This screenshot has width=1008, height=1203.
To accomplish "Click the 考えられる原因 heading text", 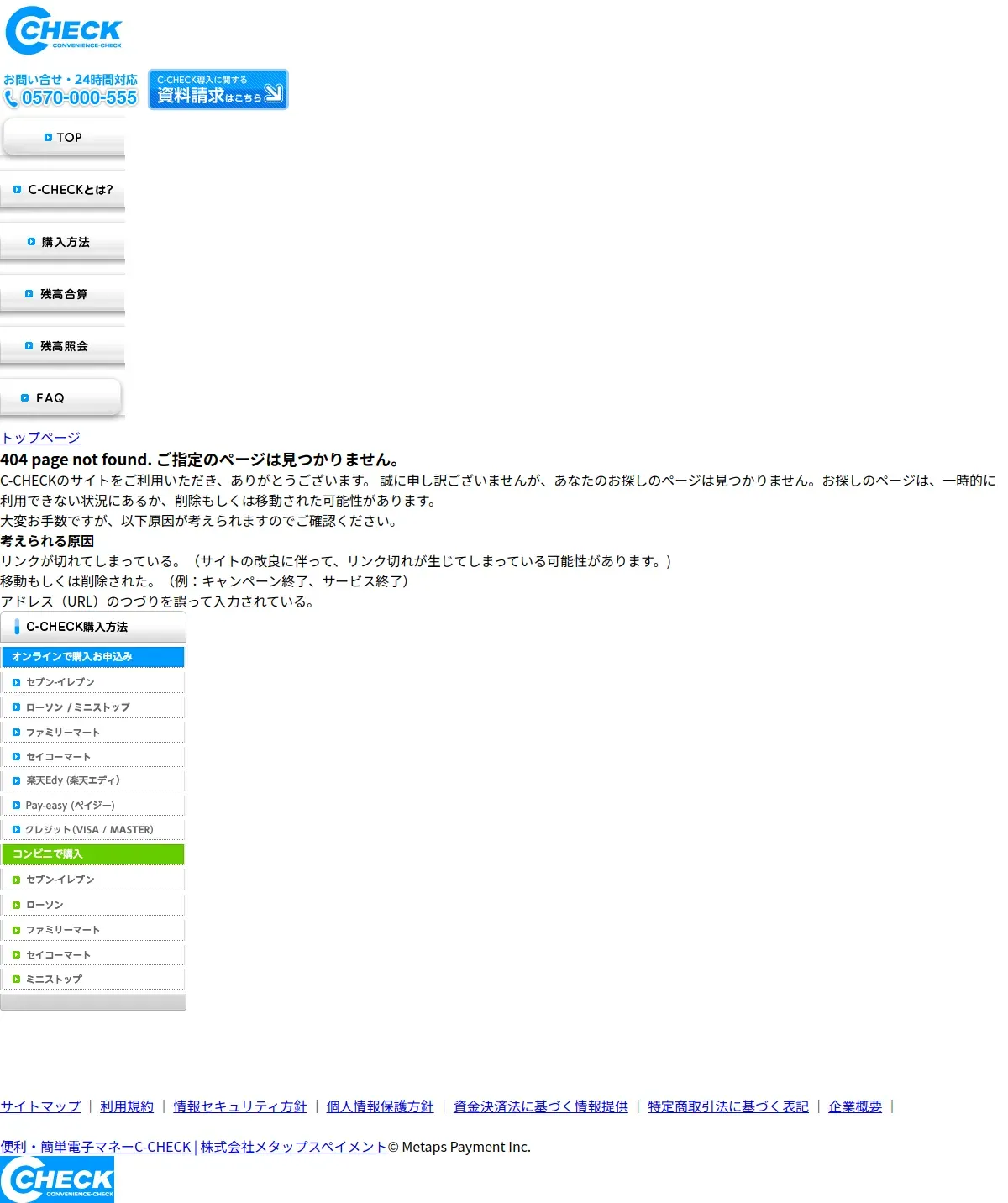I will [47, 541].
